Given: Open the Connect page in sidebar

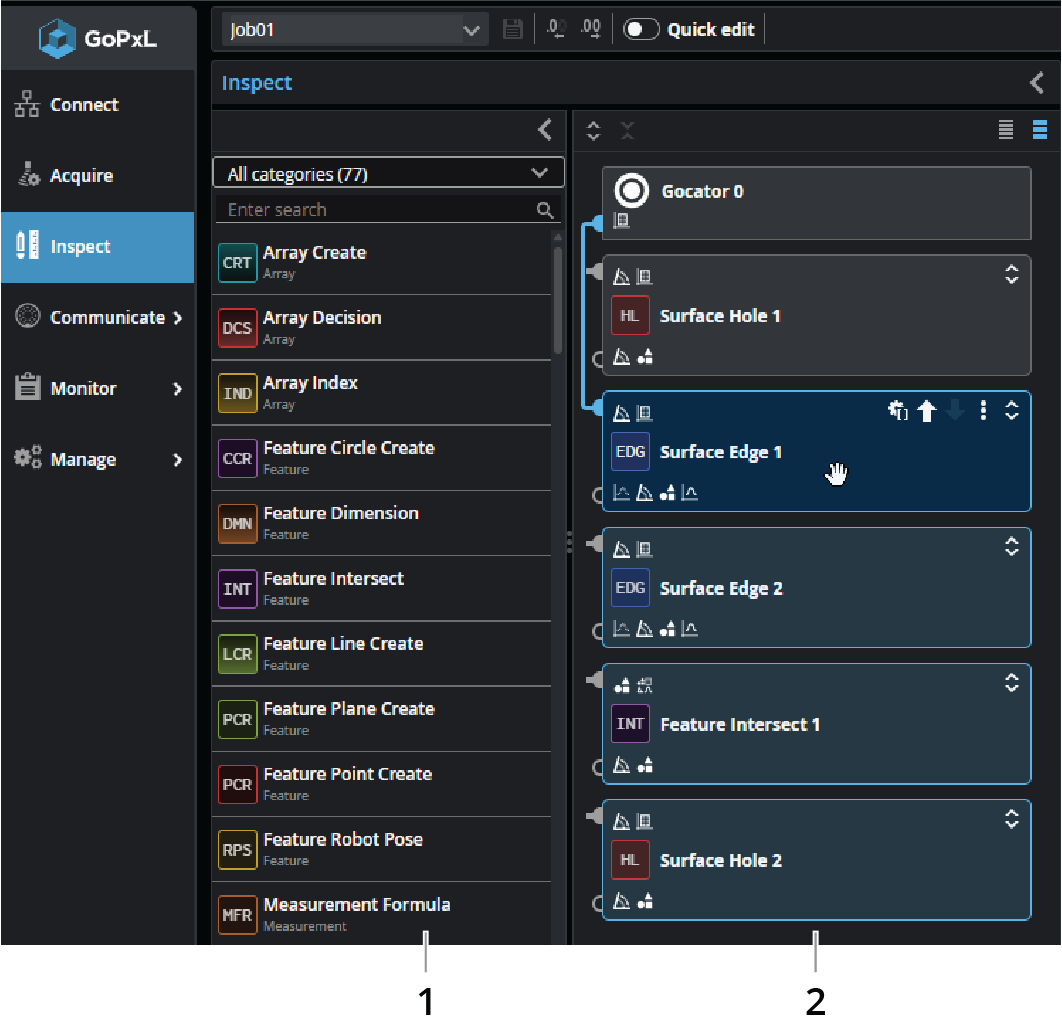Looking at the screenshot, I should (84, 105).
